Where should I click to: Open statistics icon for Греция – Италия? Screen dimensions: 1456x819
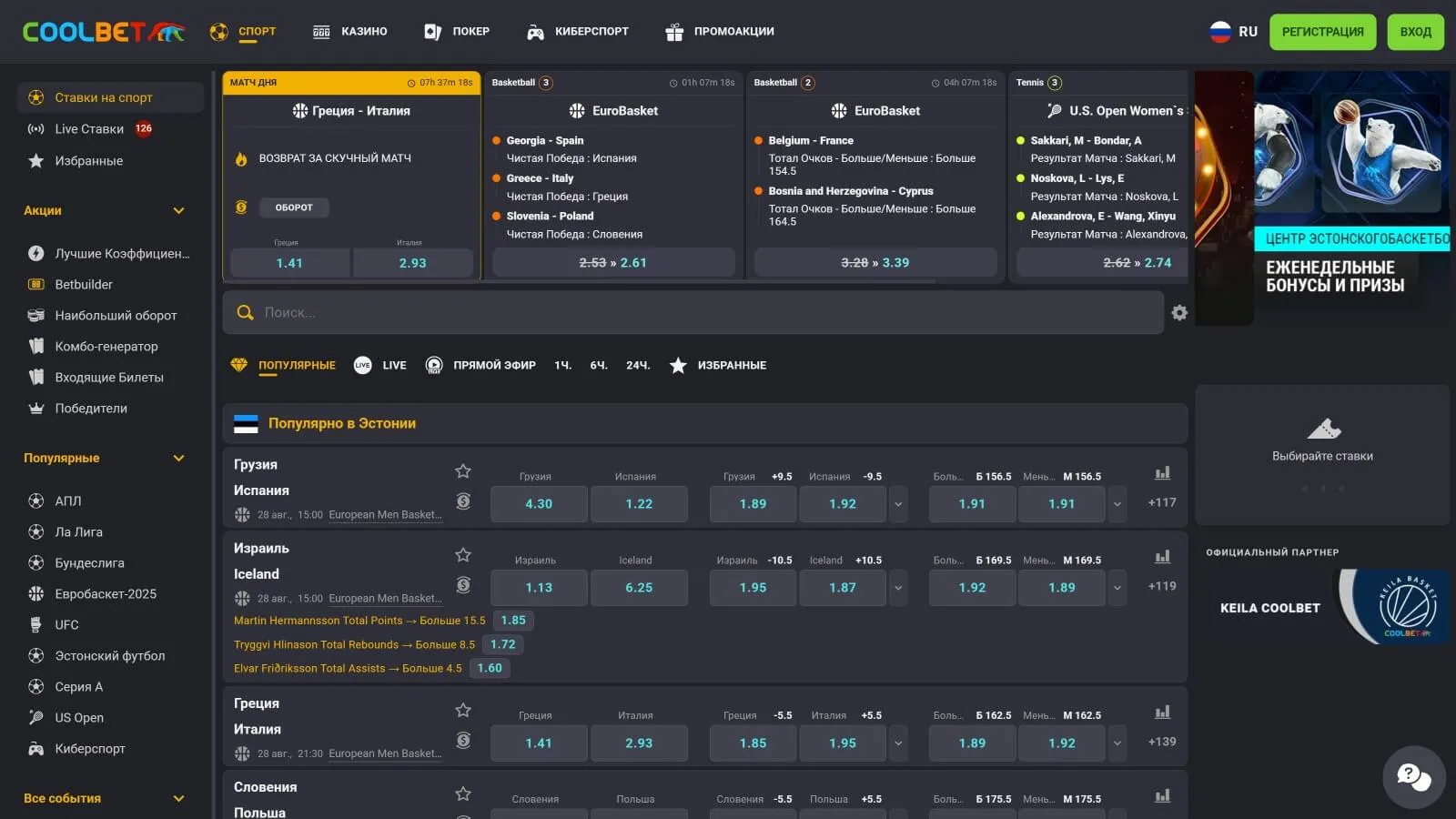(1162, 713)
